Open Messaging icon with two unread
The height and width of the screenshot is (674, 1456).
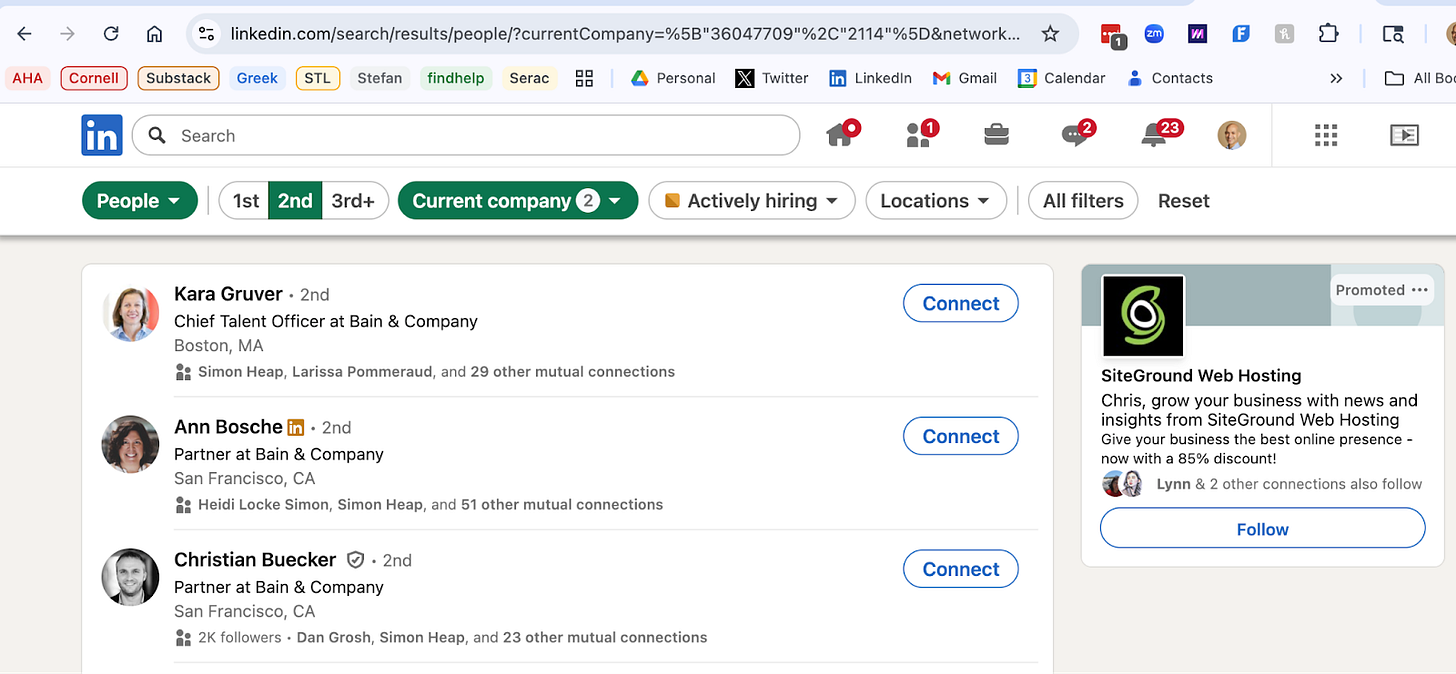point(1078,134)
